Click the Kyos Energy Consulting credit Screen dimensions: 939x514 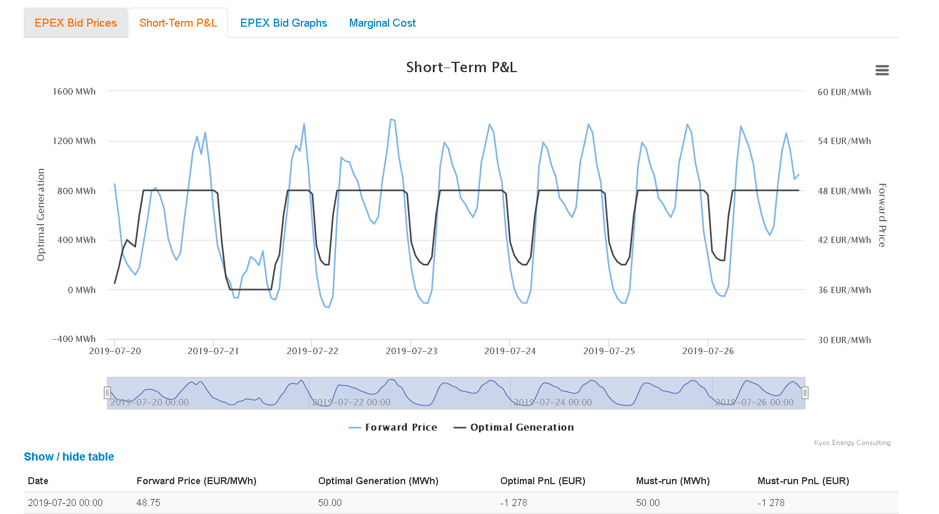click(852, 443)
